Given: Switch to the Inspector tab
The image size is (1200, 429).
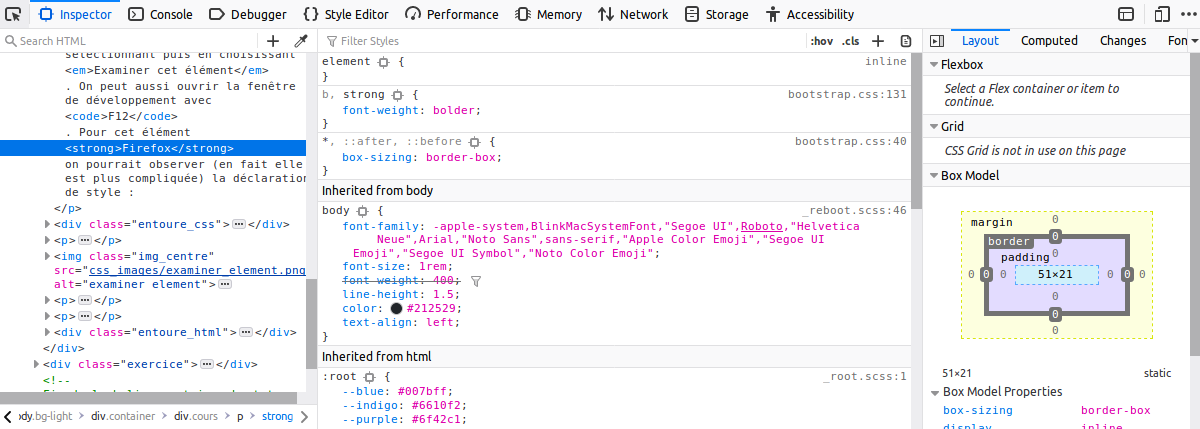Looking at the screenshot, I should pos(76,14).
